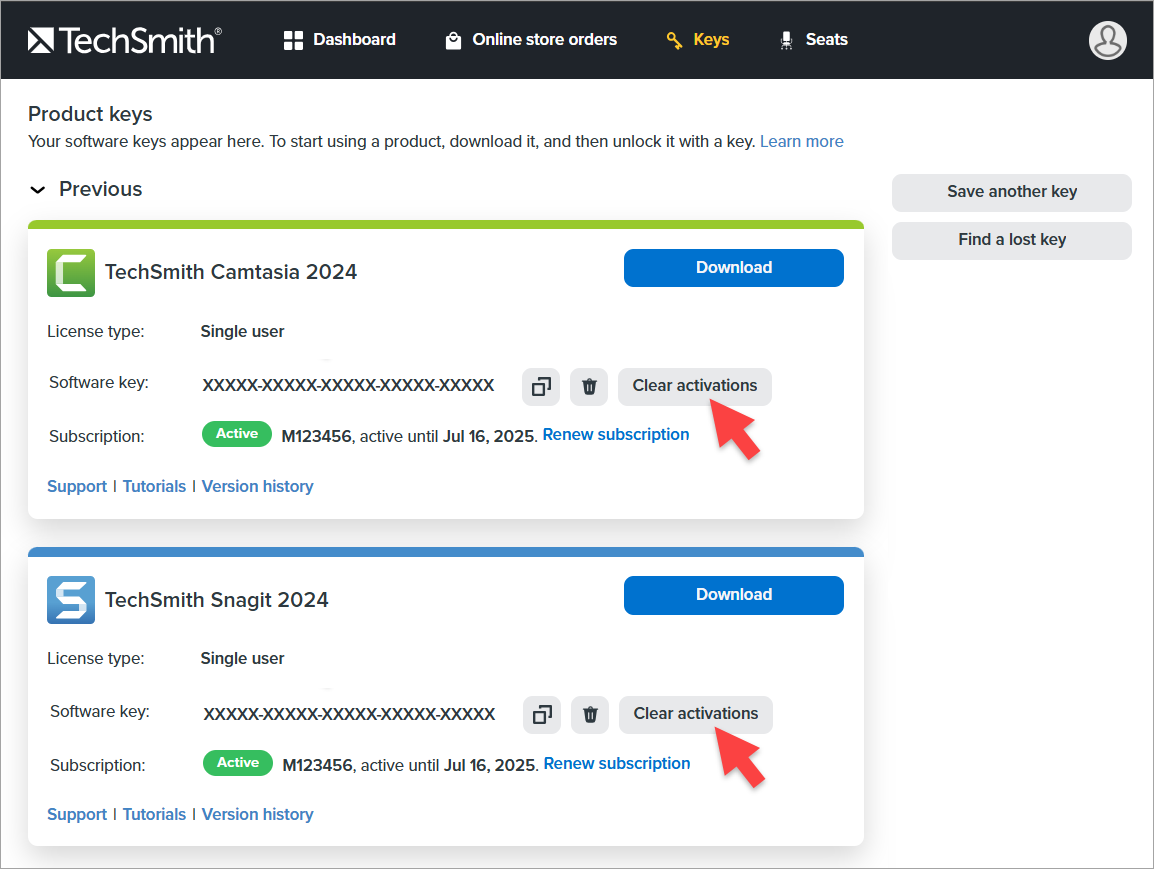Delete the Camtasia software key
This screenshot has height=869, width=1154.
[x=589, y=386]
